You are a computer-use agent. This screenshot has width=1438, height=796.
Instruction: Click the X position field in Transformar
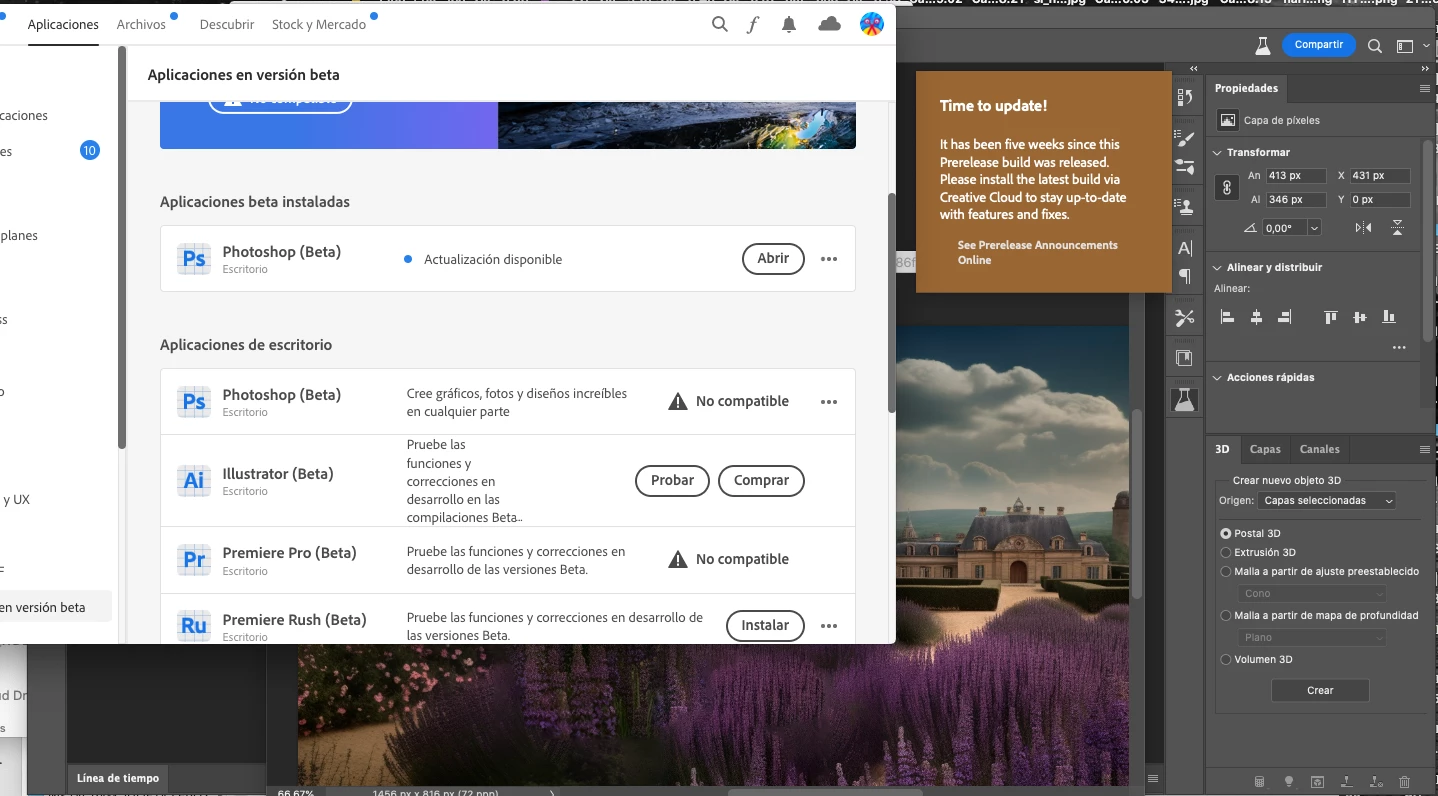point(1380,176)
